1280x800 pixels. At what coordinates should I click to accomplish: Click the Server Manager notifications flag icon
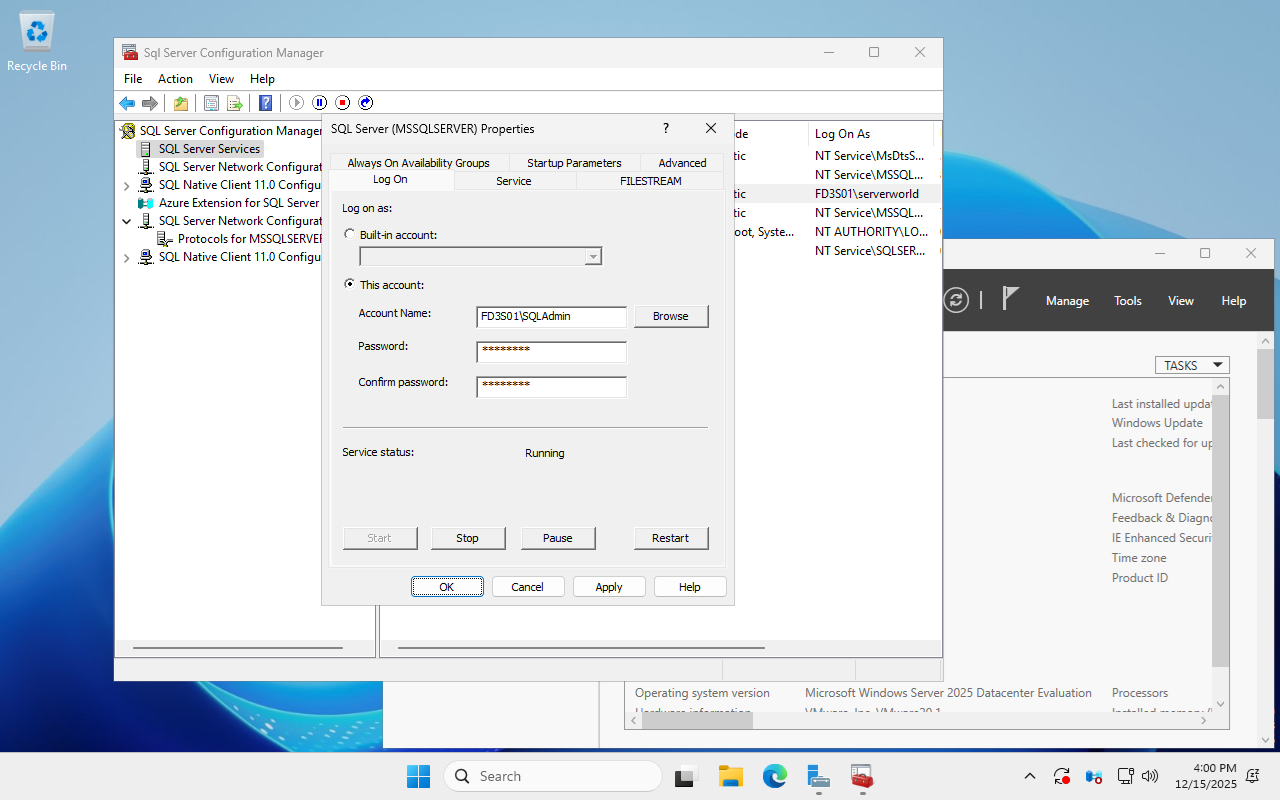point(1011,300)
